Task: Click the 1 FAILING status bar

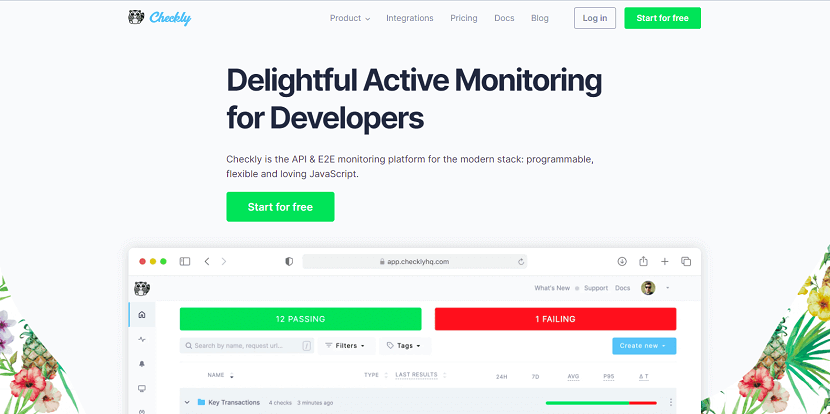Action: pyautogui.click(x=555, y=319)
